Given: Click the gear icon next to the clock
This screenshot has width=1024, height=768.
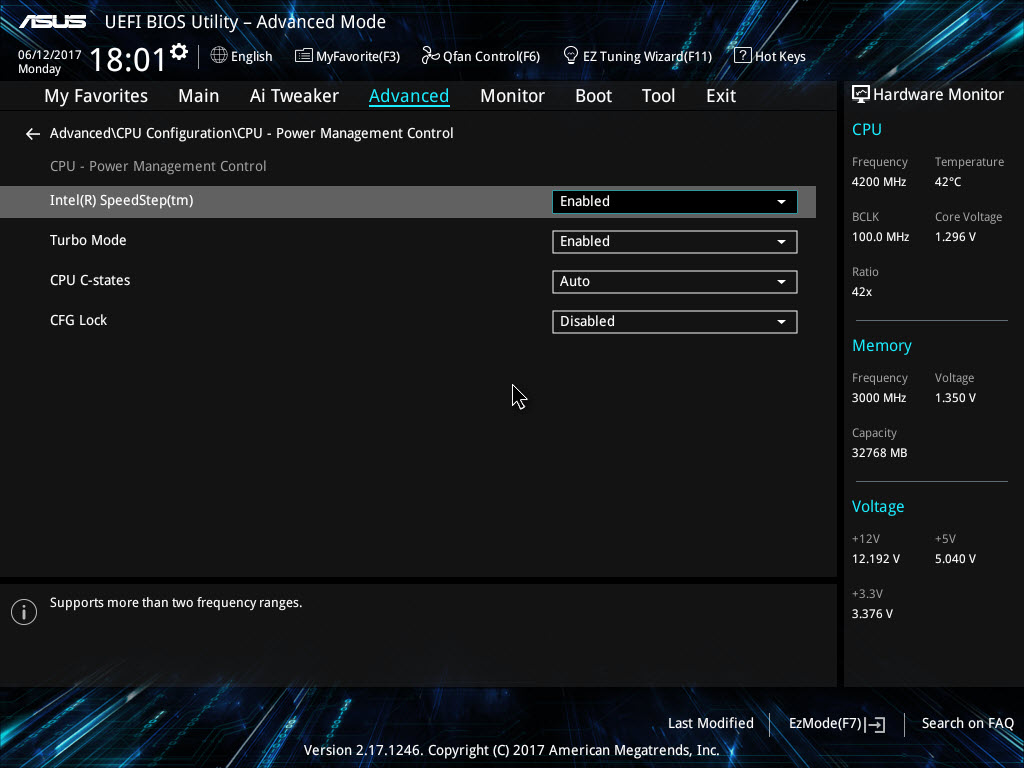Looking at the screenshot, I should click(x=179, y=52).
